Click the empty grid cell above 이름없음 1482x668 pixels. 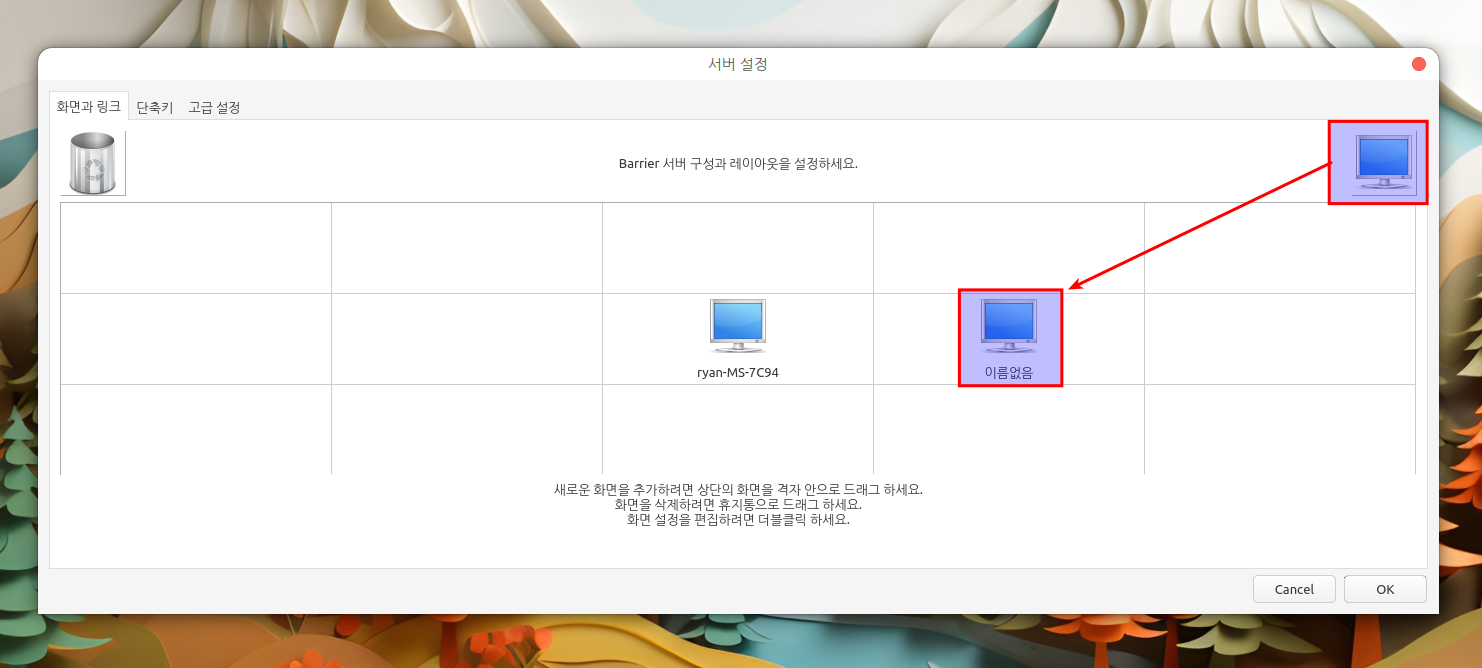click(1009, 248)
